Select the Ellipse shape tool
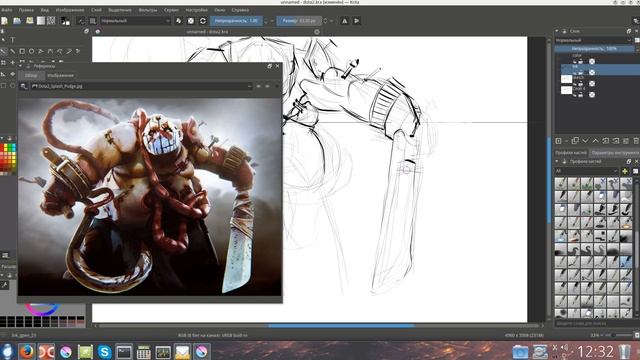Image resolution: width=640 pixels, height=360 pixels. (31, 51)
